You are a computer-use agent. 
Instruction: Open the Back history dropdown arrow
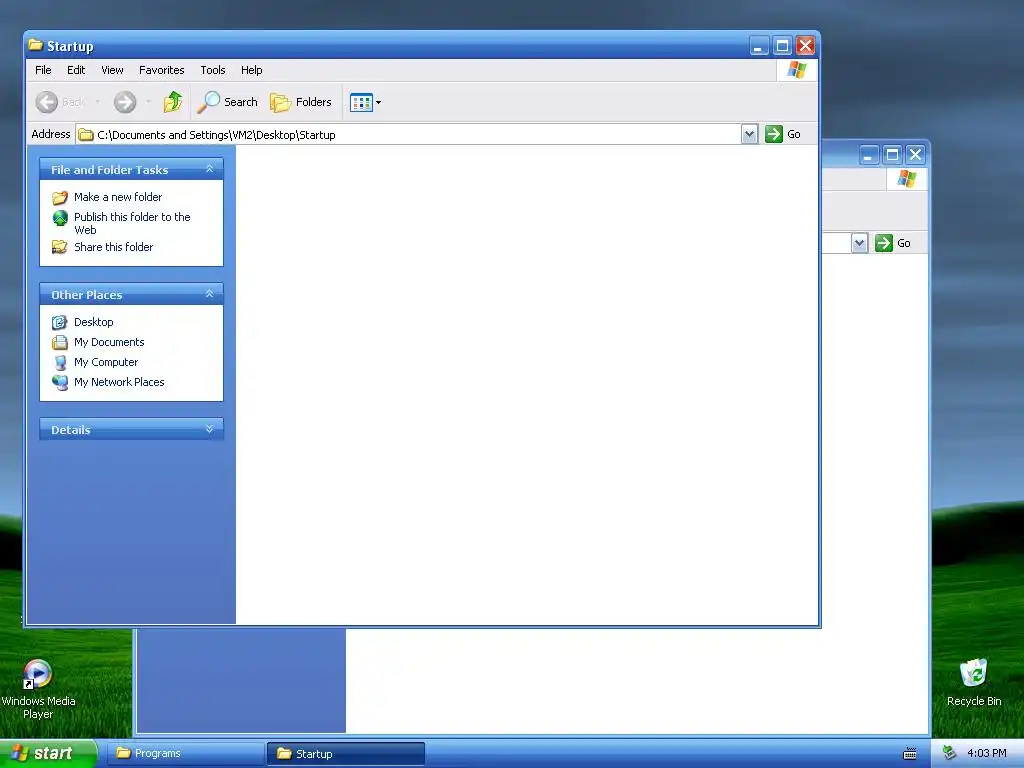point(97,102)
